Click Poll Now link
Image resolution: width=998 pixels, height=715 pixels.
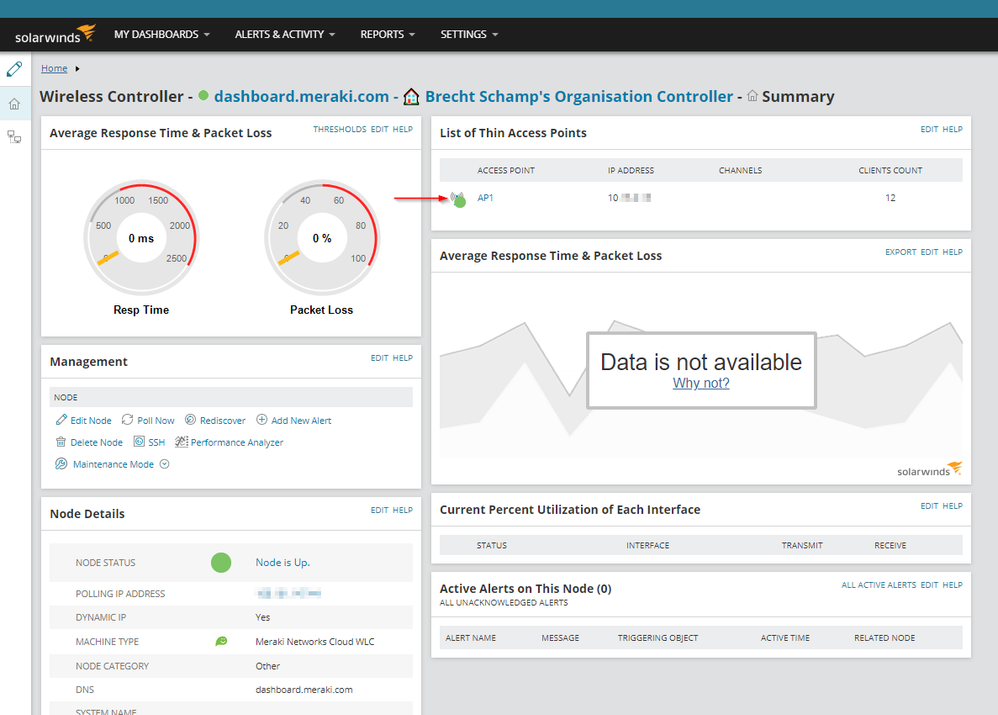pos(155,421)
